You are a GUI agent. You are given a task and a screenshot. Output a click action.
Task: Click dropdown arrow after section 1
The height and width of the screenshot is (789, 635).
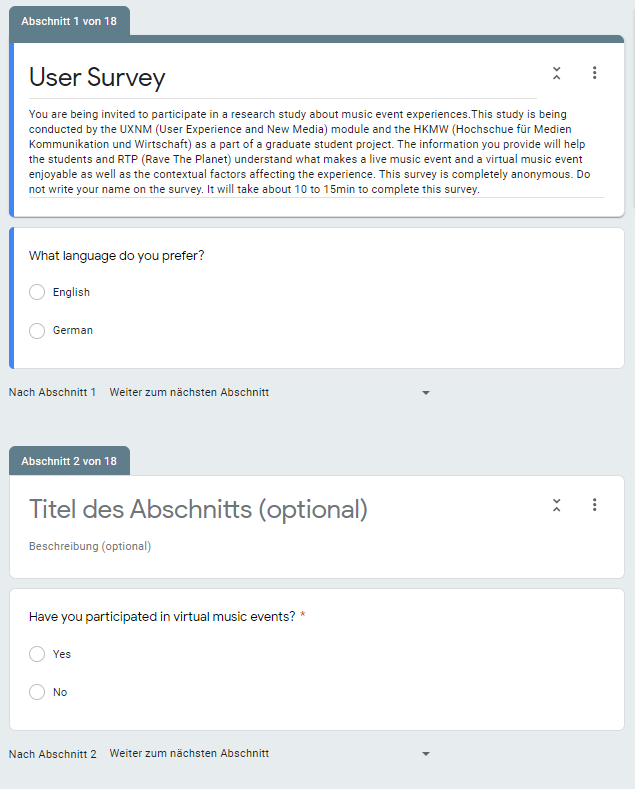(x=426, y=393)
